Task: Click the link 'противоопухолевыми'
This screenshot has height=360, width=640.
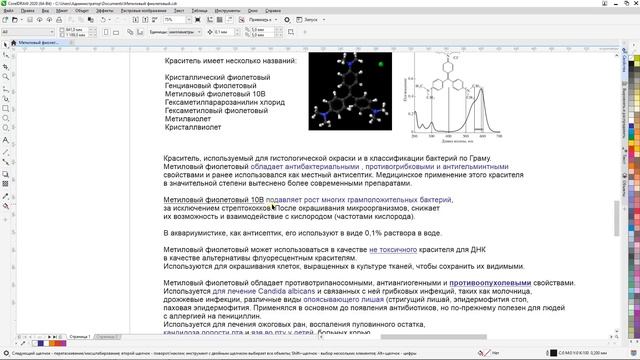Action: [x=490, y=282]
